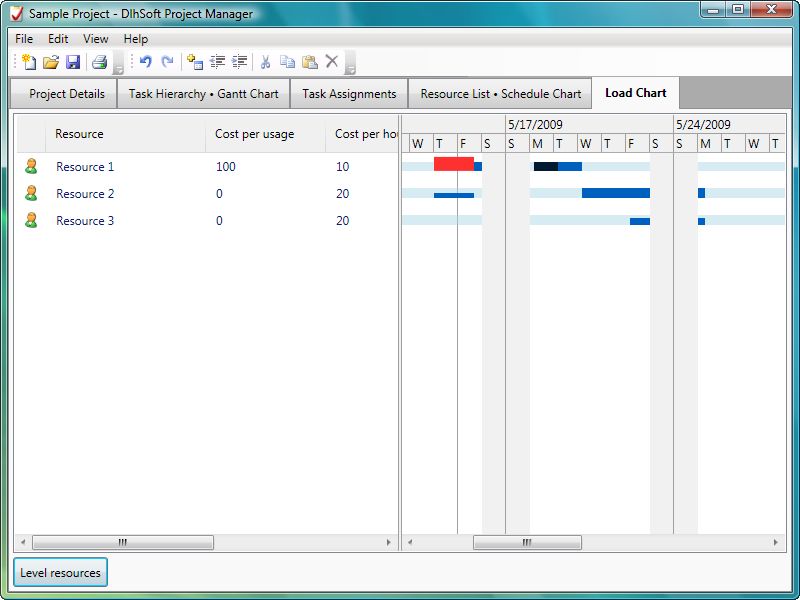Click the chart horizontal scrollbar thumb
This screenshot has width=800, height=600.
pyautogui.click(x=528, y=542)
